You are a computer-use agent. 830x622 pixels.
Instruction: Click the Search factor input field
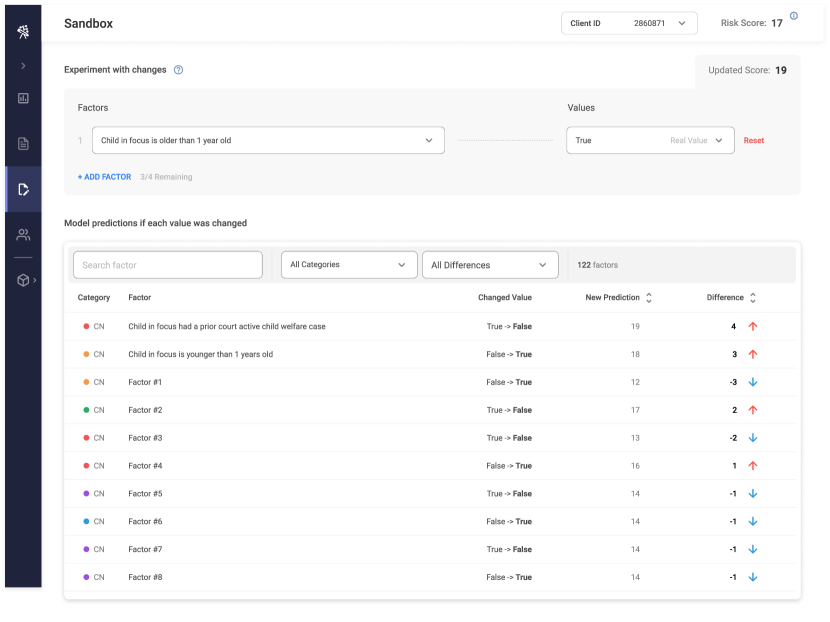click(167, 265)
